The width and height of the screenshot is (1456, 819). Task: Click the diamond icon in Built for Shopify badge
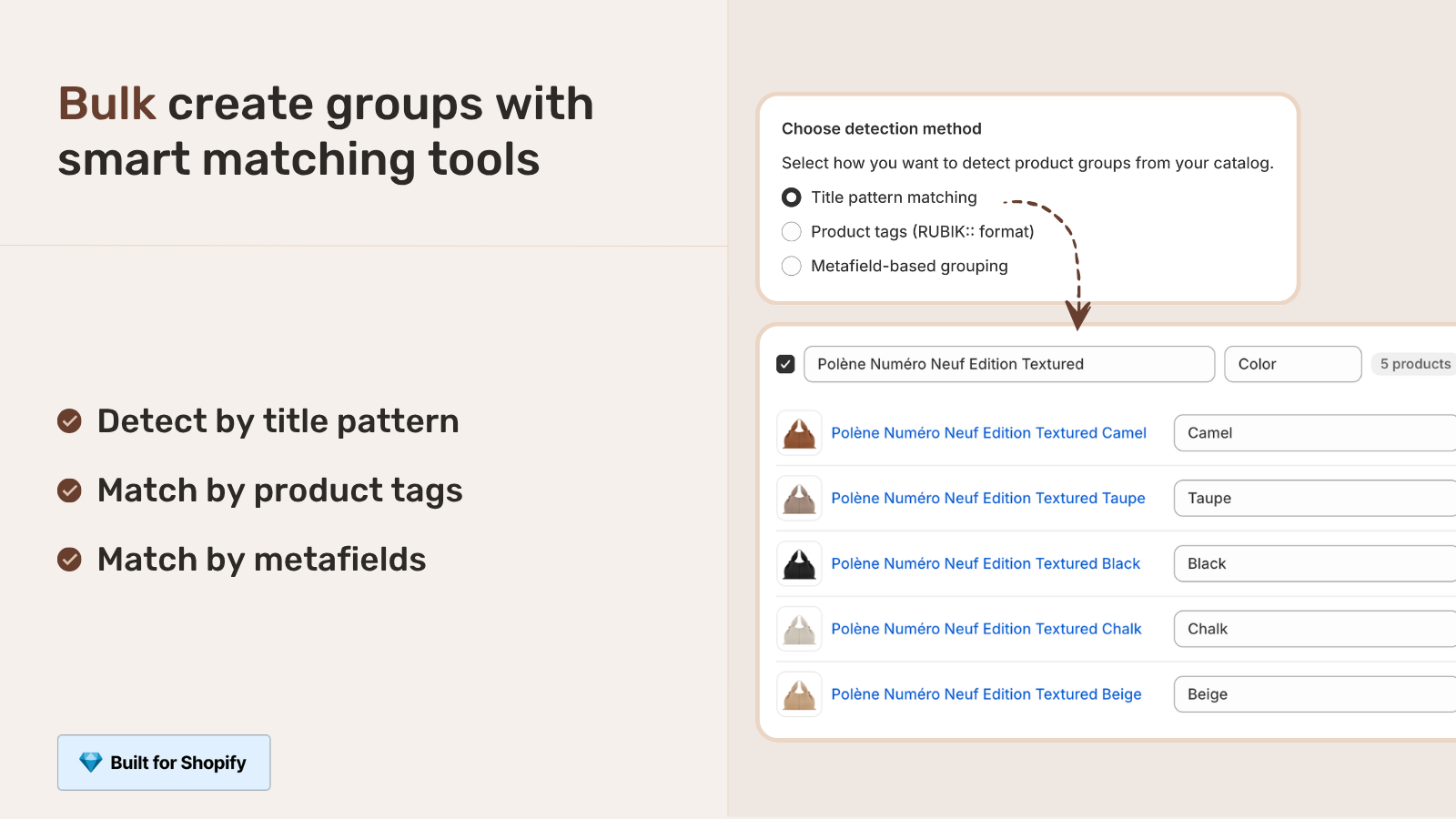91,763
